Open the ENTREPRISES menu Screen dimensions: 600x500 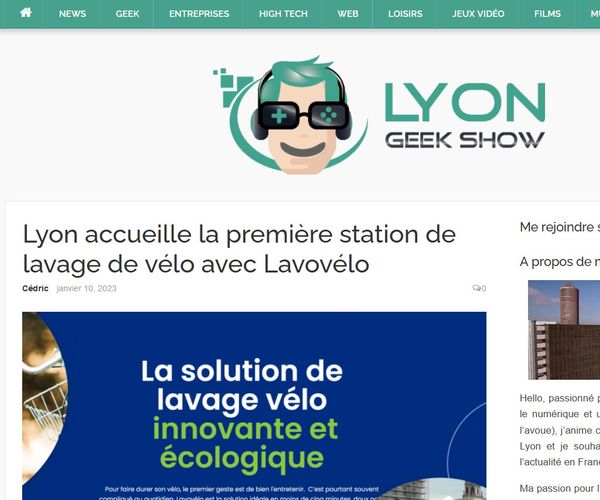click(199, 14)
